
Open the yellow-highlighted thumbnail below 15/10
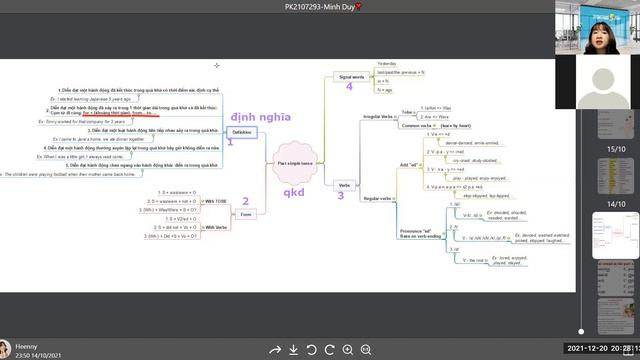pos(616,176)
